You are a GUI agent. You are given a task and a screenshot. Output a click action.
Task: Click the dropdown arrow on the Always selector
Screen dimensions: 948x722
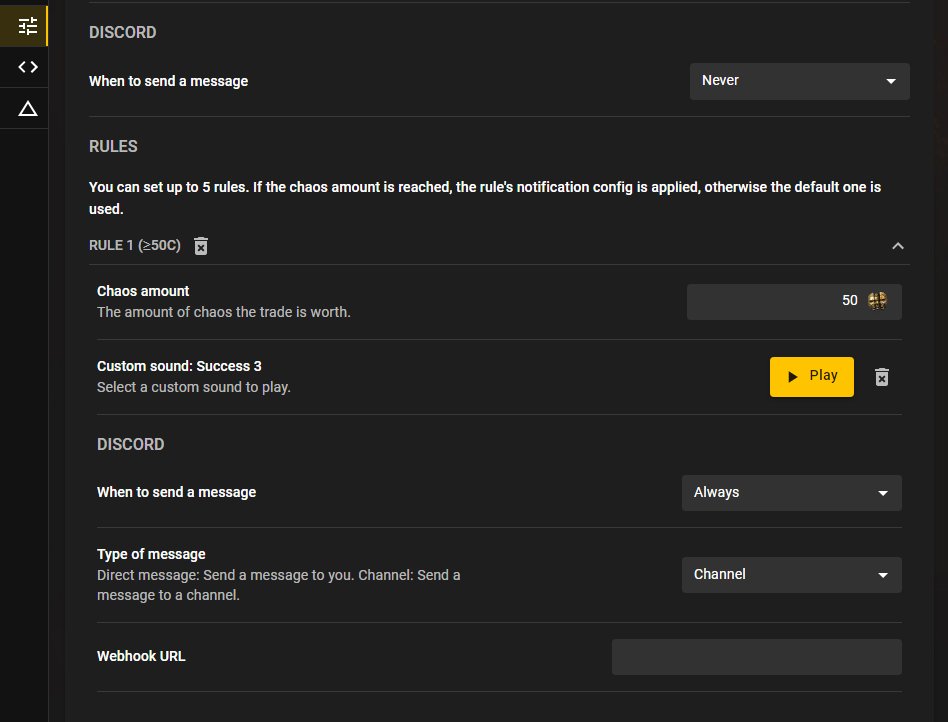pos(884,492)
